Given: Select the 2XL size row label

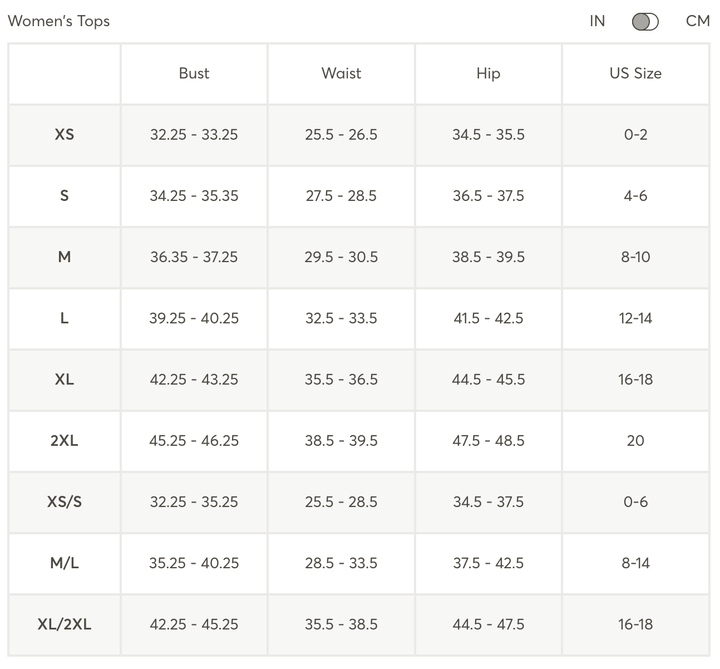Looking at the screenshot, I should (64, 440).
